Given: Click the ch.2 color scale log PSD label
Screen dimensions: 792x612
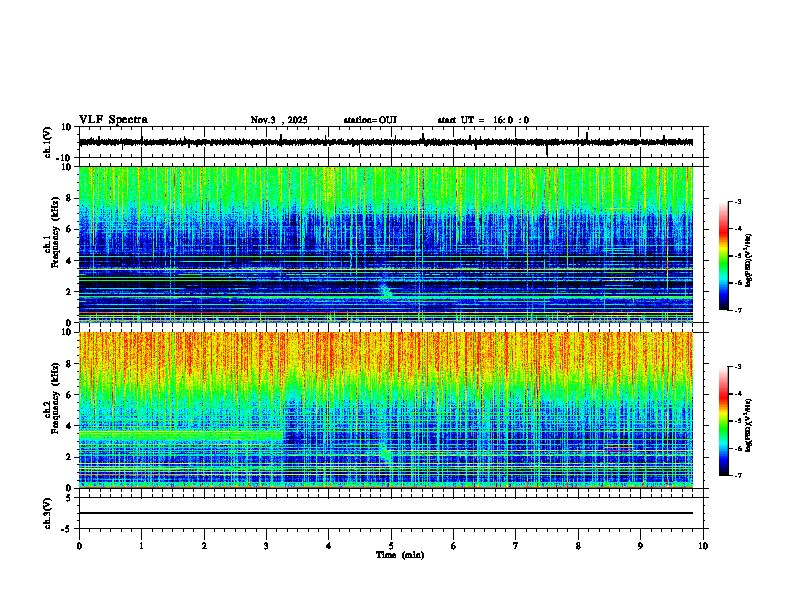Looking at the screenshot, I should 748,425.
